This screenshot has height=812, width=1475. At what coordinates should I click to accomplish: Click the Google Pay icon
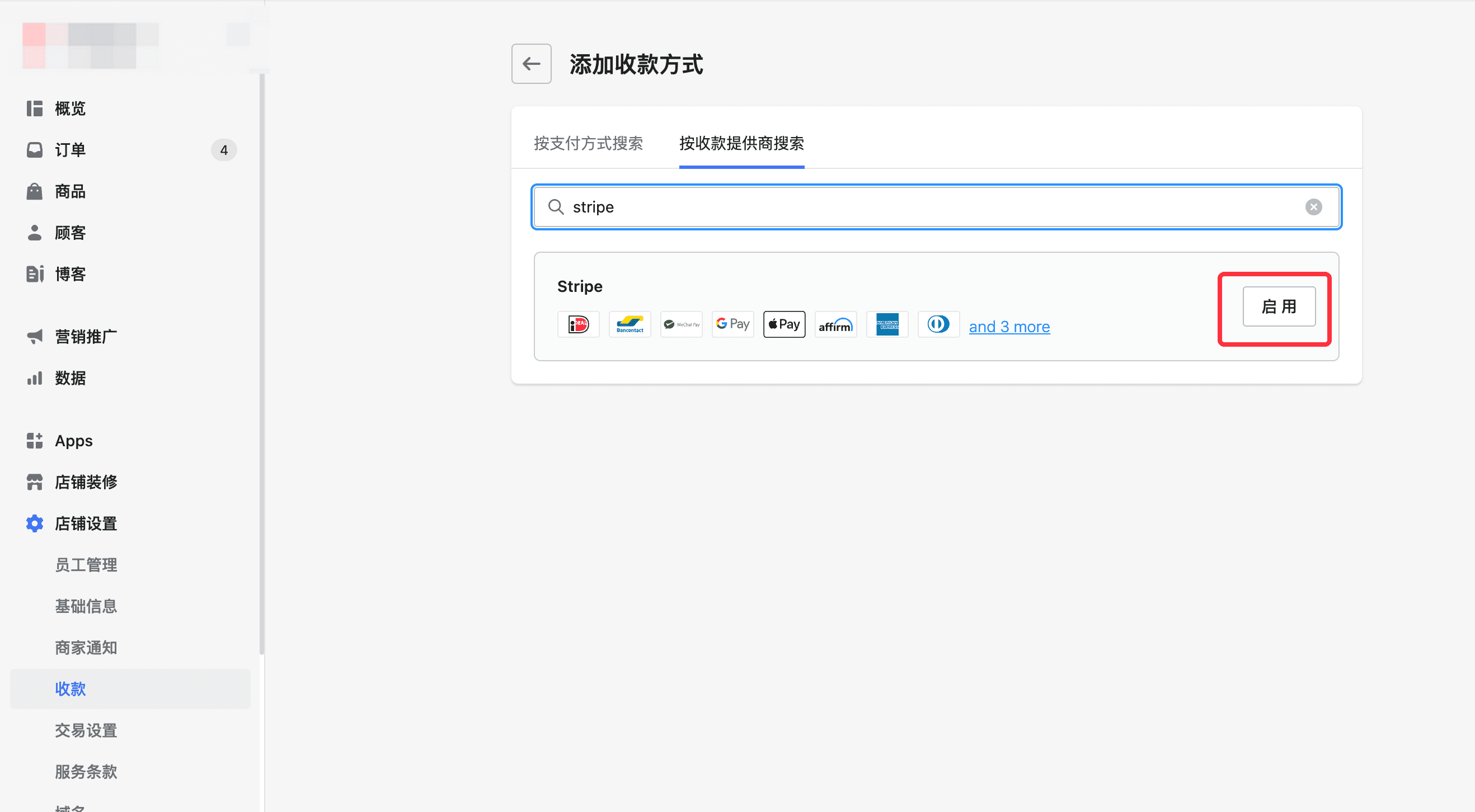point(733,324)
